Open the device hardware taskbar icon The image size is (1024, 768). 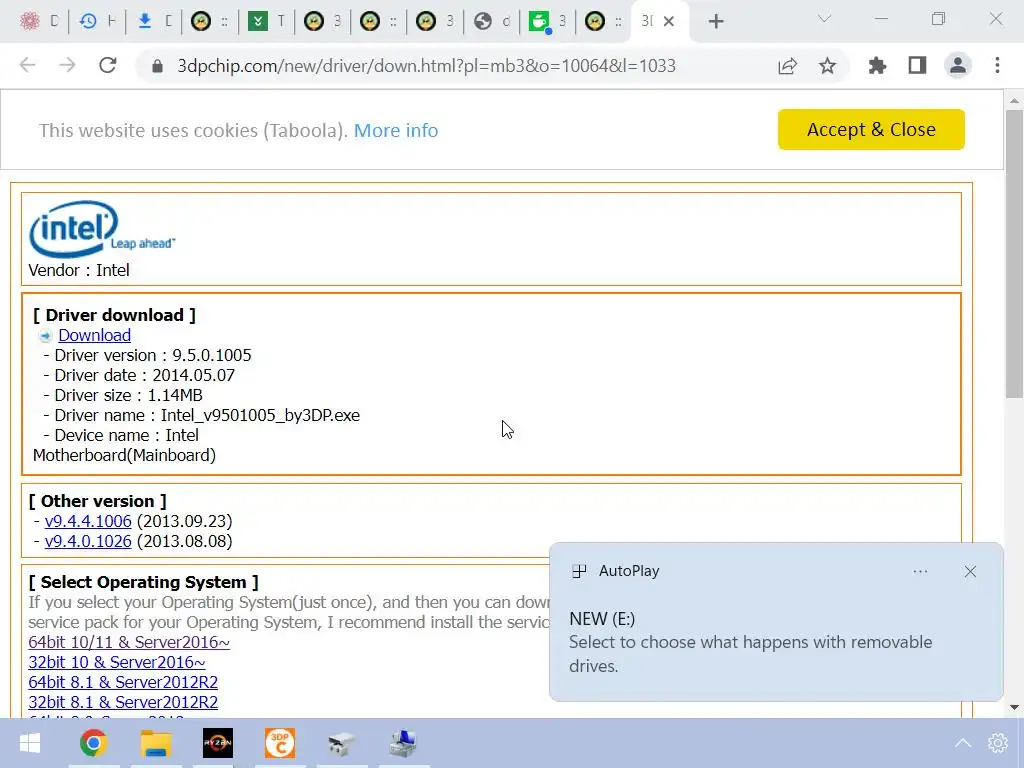tap(341, 743)
